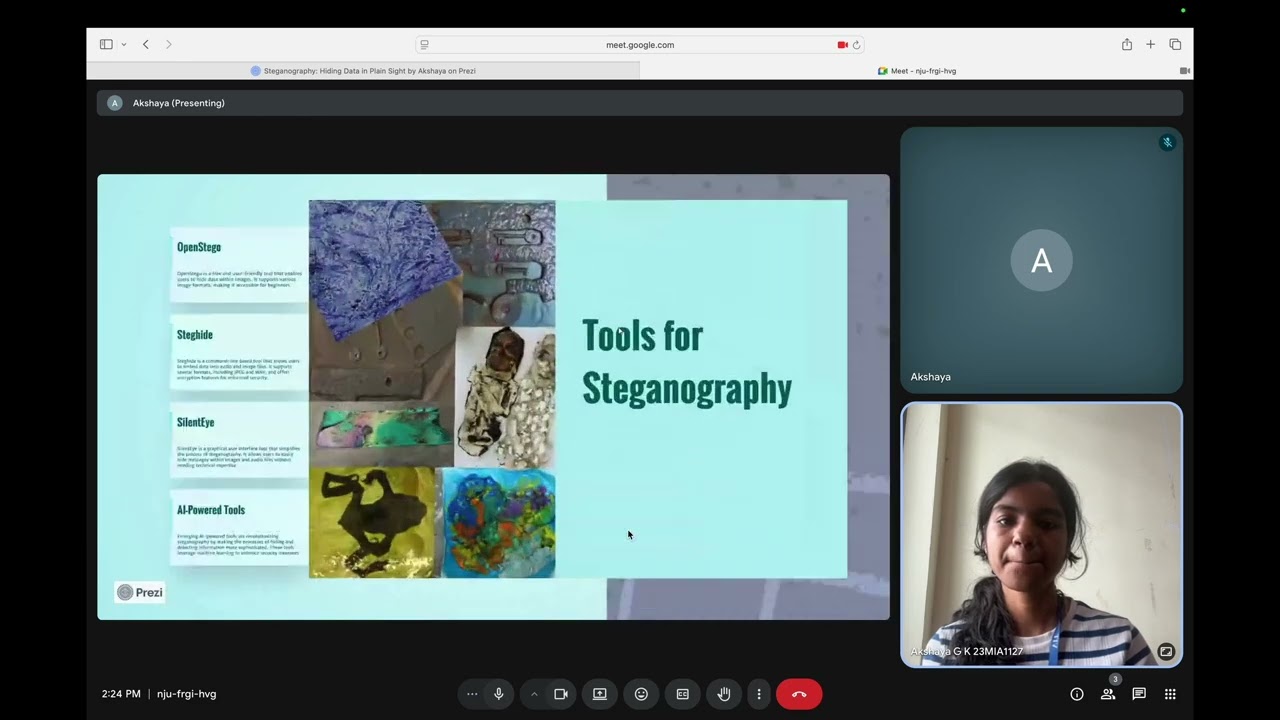
Task: Click the OpenStego heading on the slide
Action: (199, 247)
